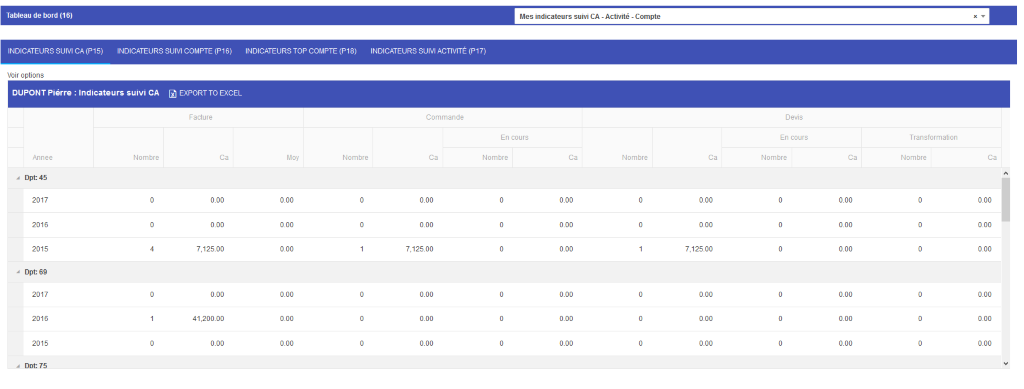Viewport: 1024px width, 389px height.
Task: Open the dashboard dropdown arrow
Action: click(983, 16)
